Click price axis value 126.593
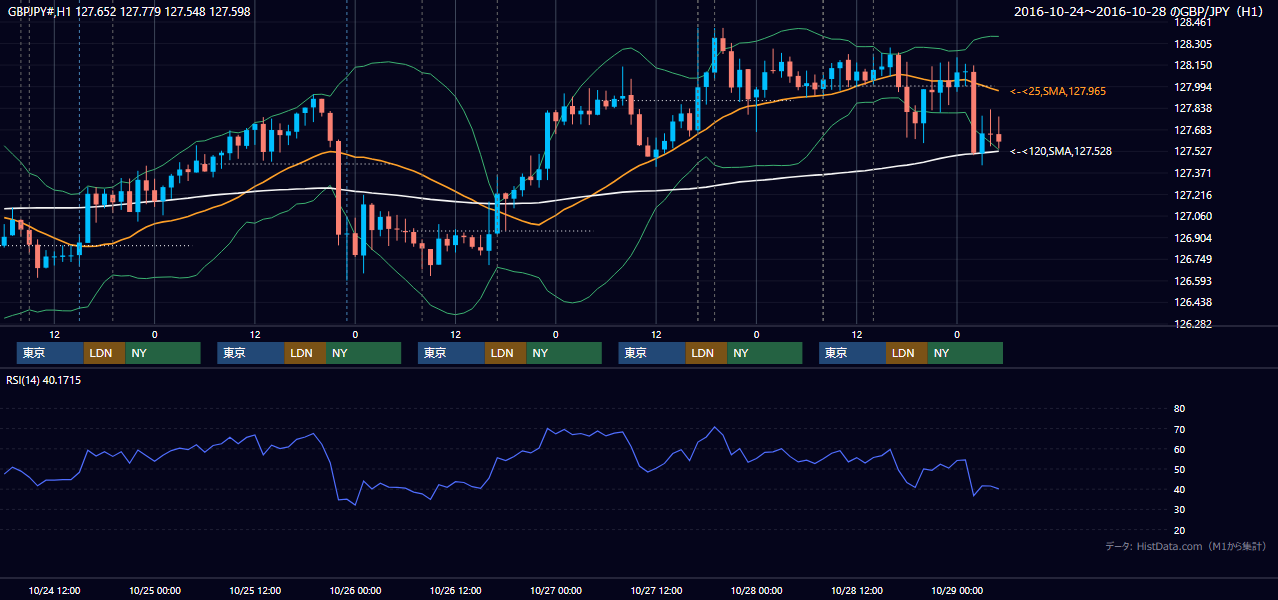 click(1192, 281)
